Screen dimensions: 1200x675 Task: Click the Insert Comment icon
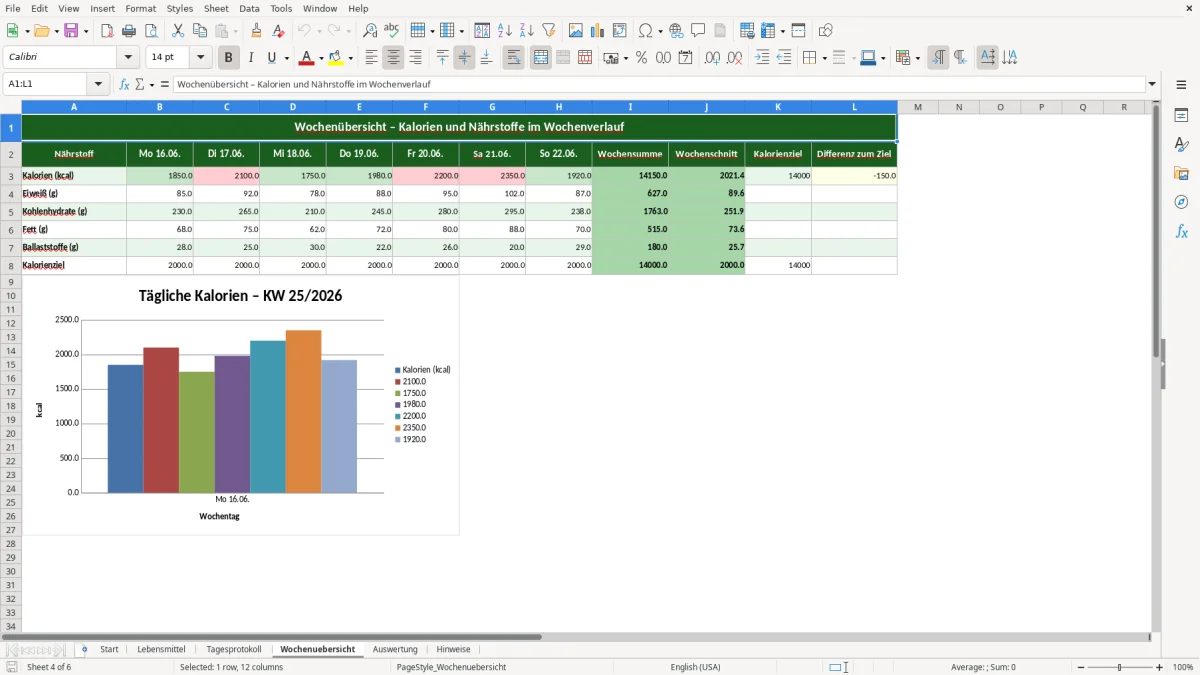[x=698, y=31]
